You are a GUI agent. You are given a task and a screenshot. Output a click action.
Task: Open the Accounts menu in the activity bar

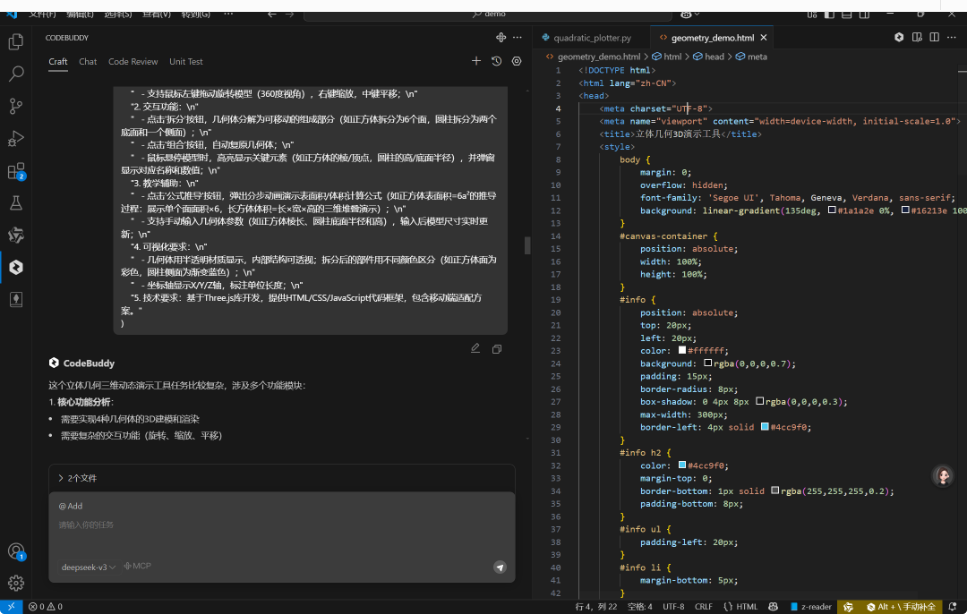(x=16, y=551)
